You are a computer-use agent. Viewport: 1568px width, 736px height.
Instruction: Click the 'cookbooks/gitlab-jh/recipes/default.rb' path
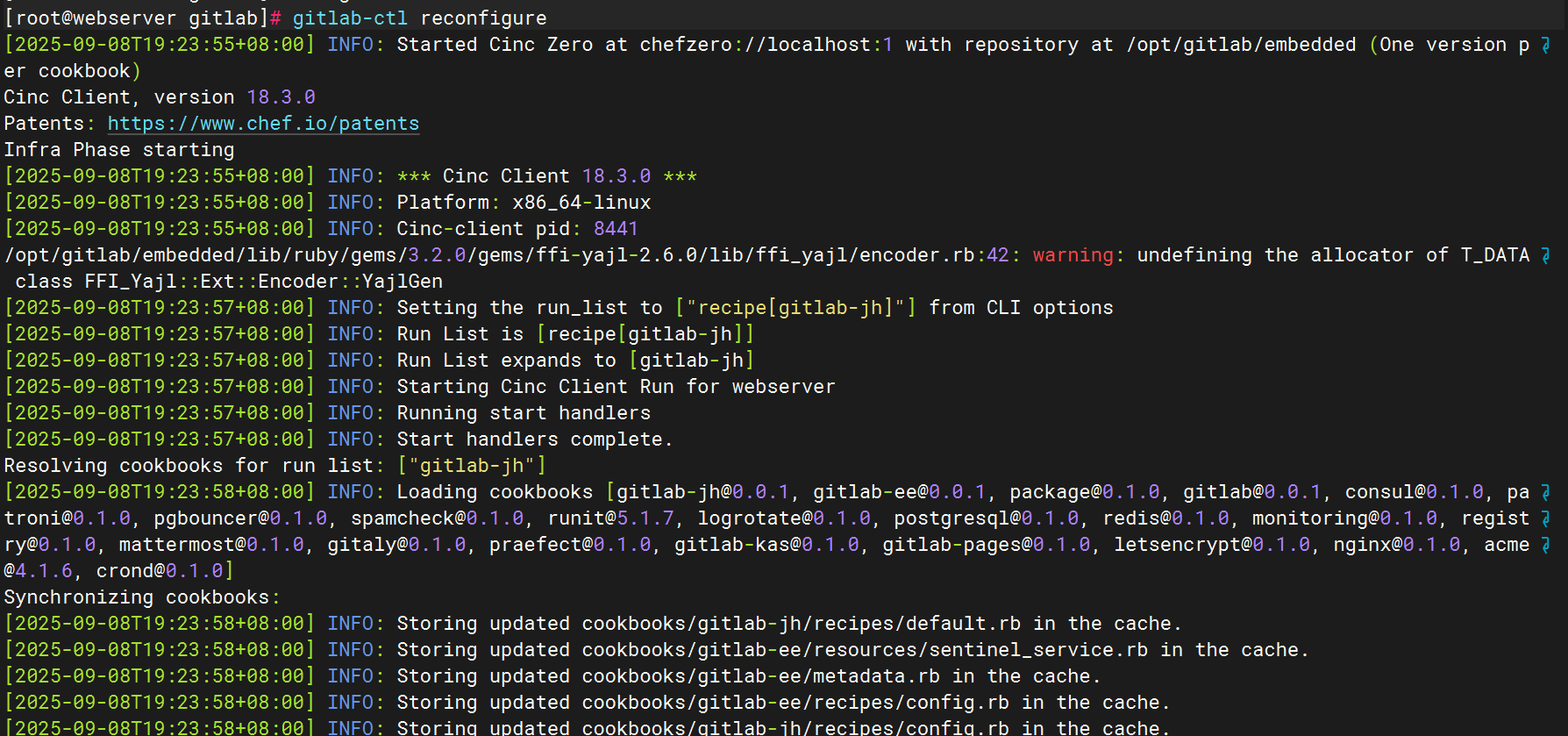tap(802, 624)
